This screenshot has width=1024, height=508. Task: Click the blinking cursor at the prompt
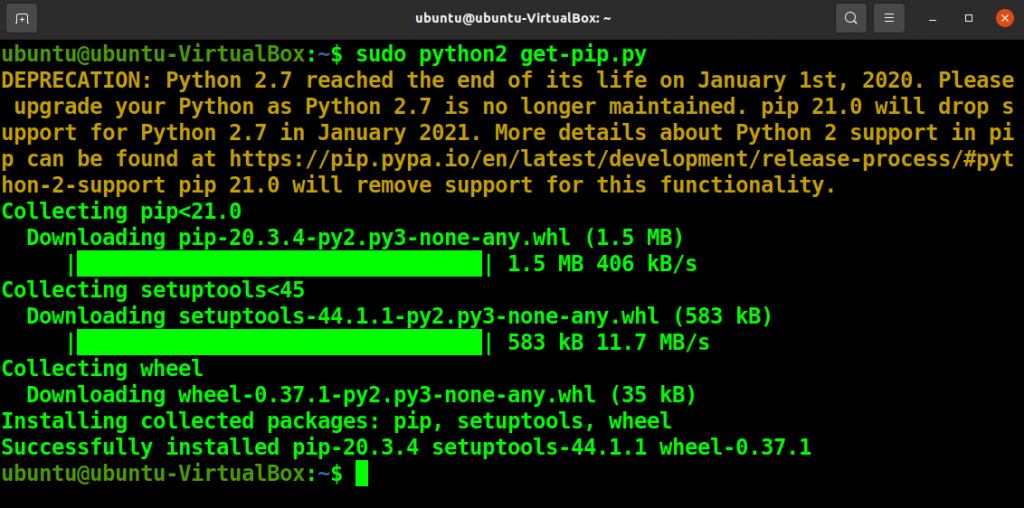[362, 473]
